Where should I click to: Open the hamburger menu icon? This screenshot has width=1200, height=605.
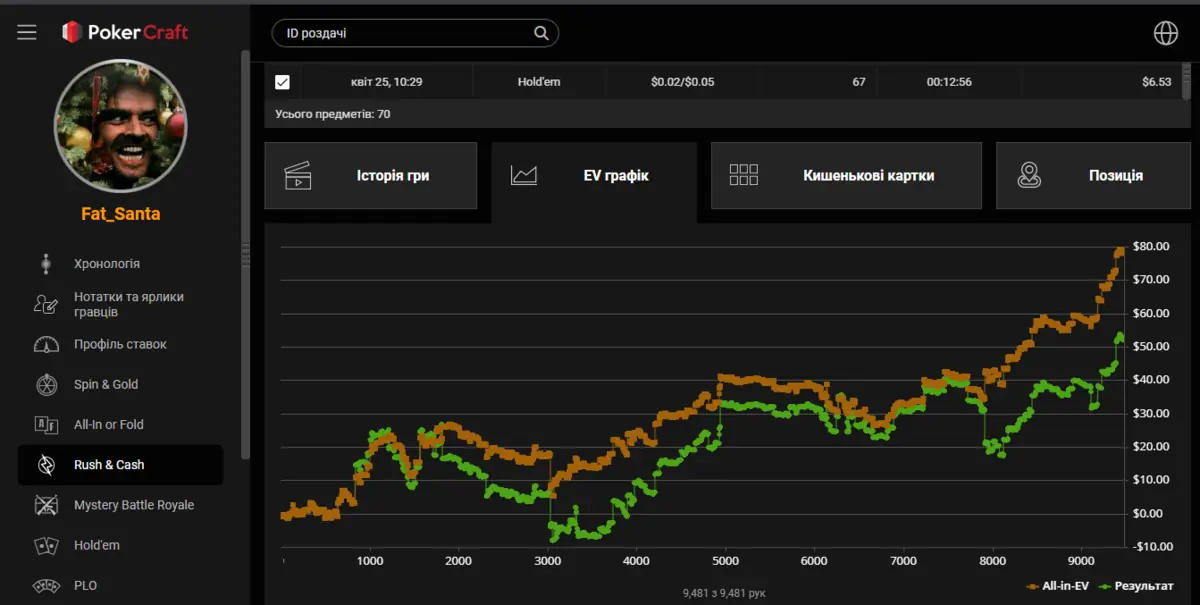point(27,32)
